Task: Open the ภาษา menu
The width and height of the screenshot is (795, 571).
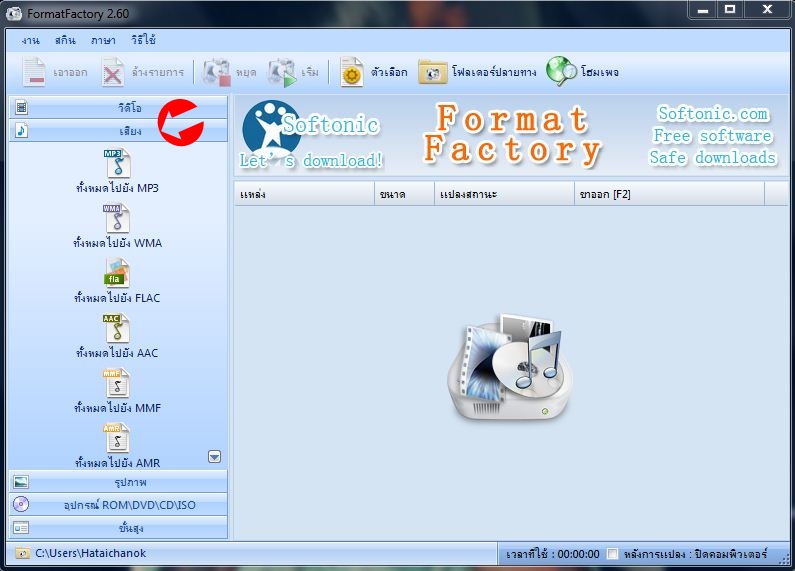Action: (x=103, y=40)
